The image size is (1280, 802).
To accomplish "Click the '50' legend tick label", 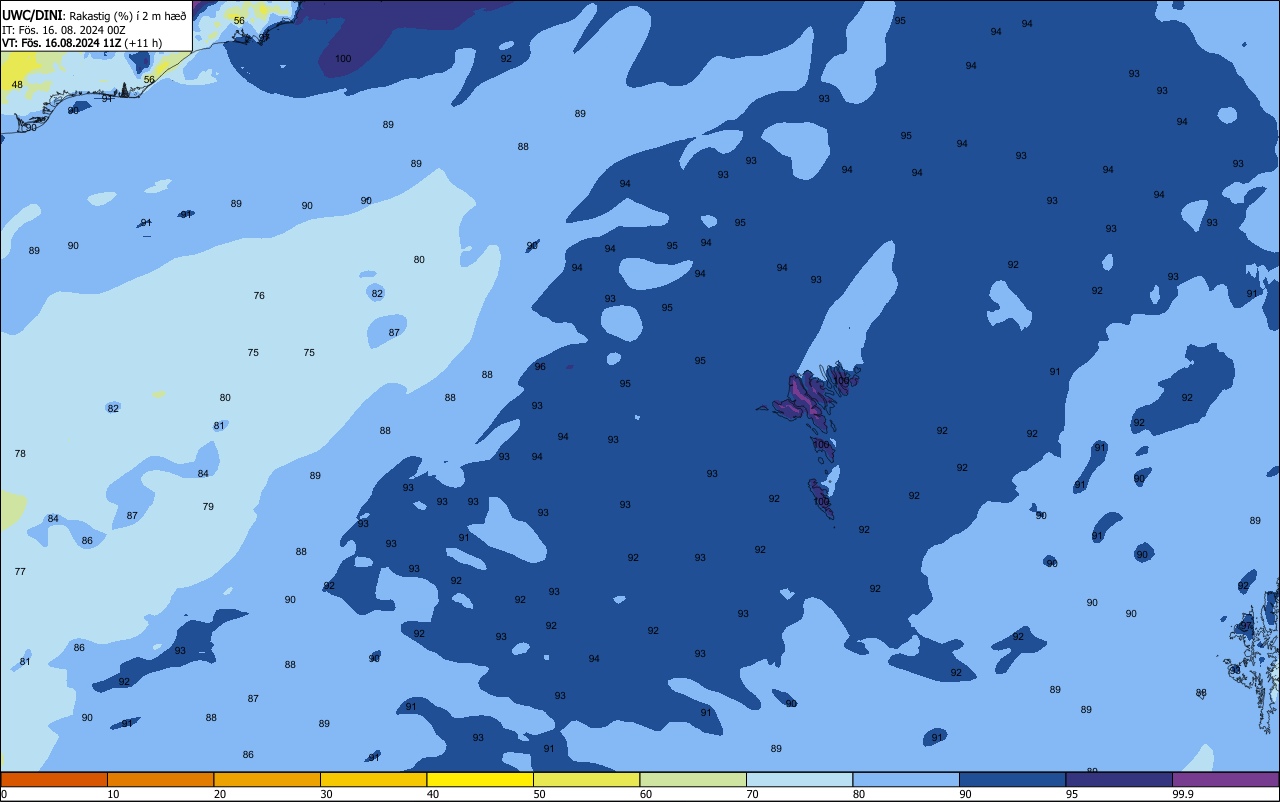I will click(539, 794).
